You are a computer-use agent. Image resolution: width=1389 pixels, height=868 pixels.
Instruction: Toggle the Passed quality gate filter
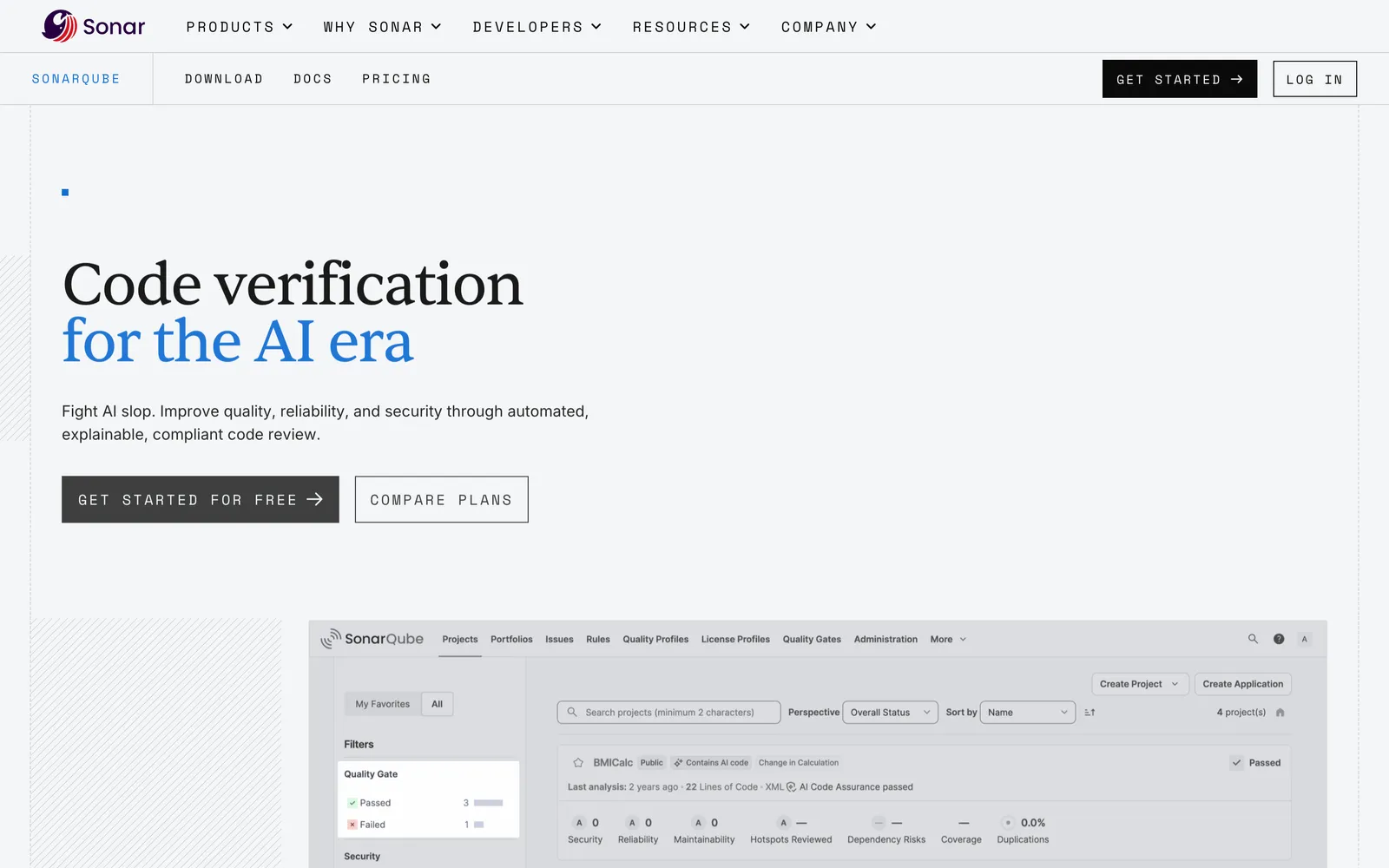pos(369,803)
